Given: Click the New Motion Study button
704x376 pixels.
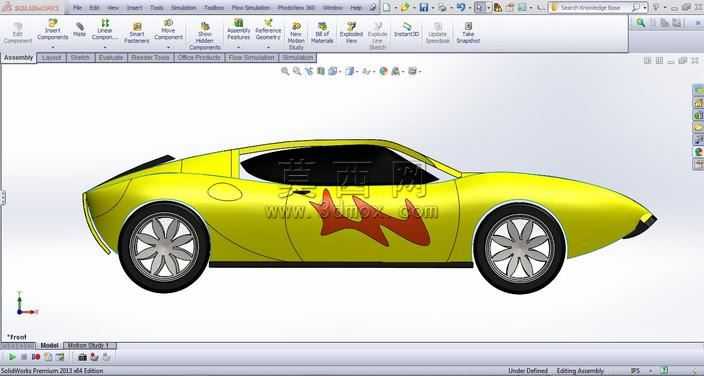Looking at the screenshot, I should (x=296, y=35).
